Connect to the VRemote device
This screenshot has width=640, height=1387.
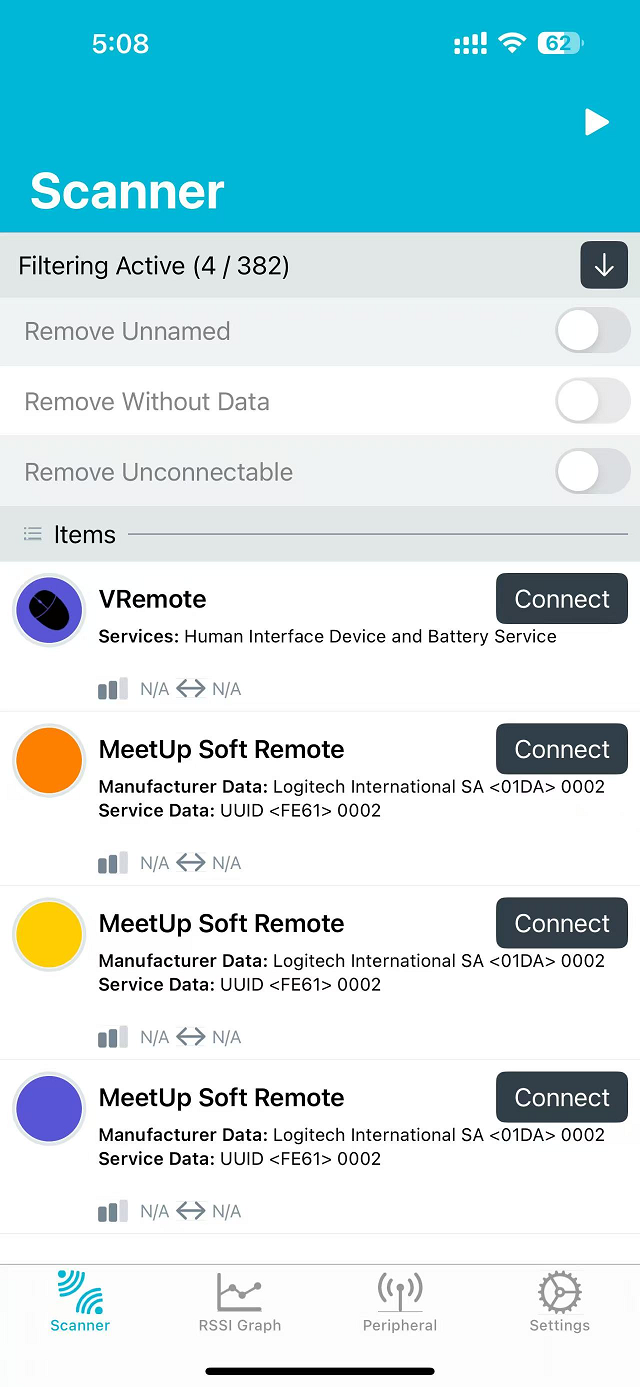pos(561,599)
